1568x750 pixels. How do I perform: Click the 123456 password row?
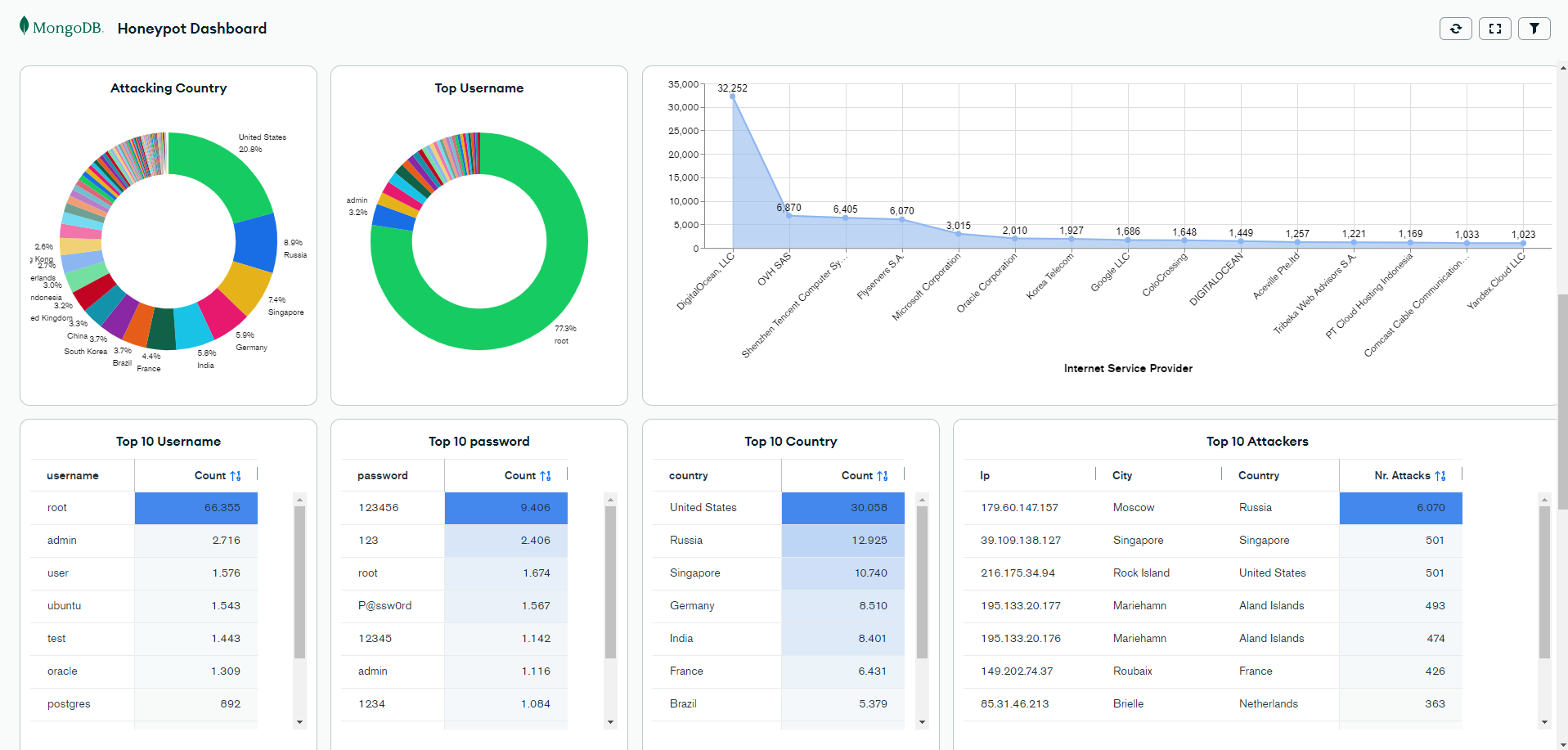379,508
